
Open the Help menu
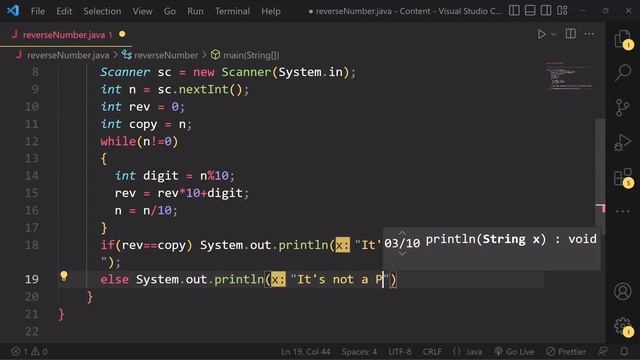click(x=271, y=11)
